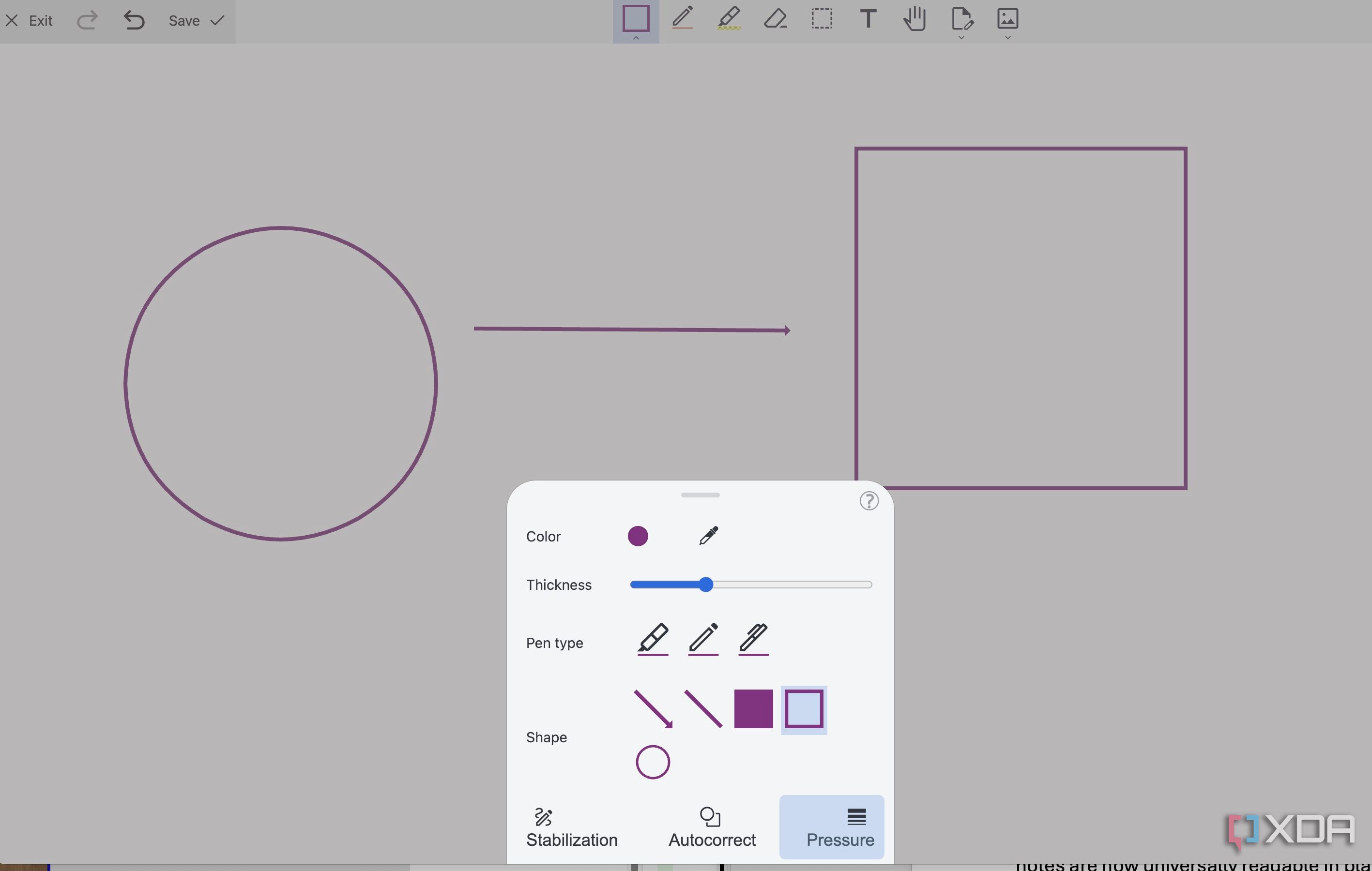1372x871 pixels.
Task: Expand the chevron under the shape tool
Action: point(636,38)
